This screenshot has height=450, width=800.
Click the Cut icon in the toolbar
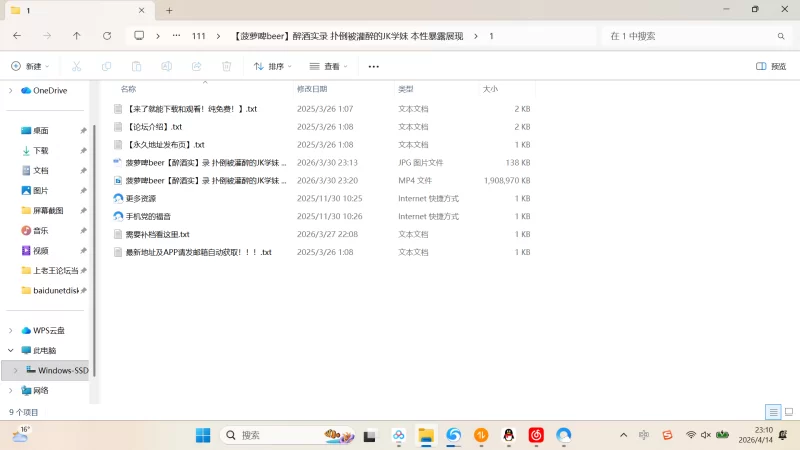coord(76,66)
